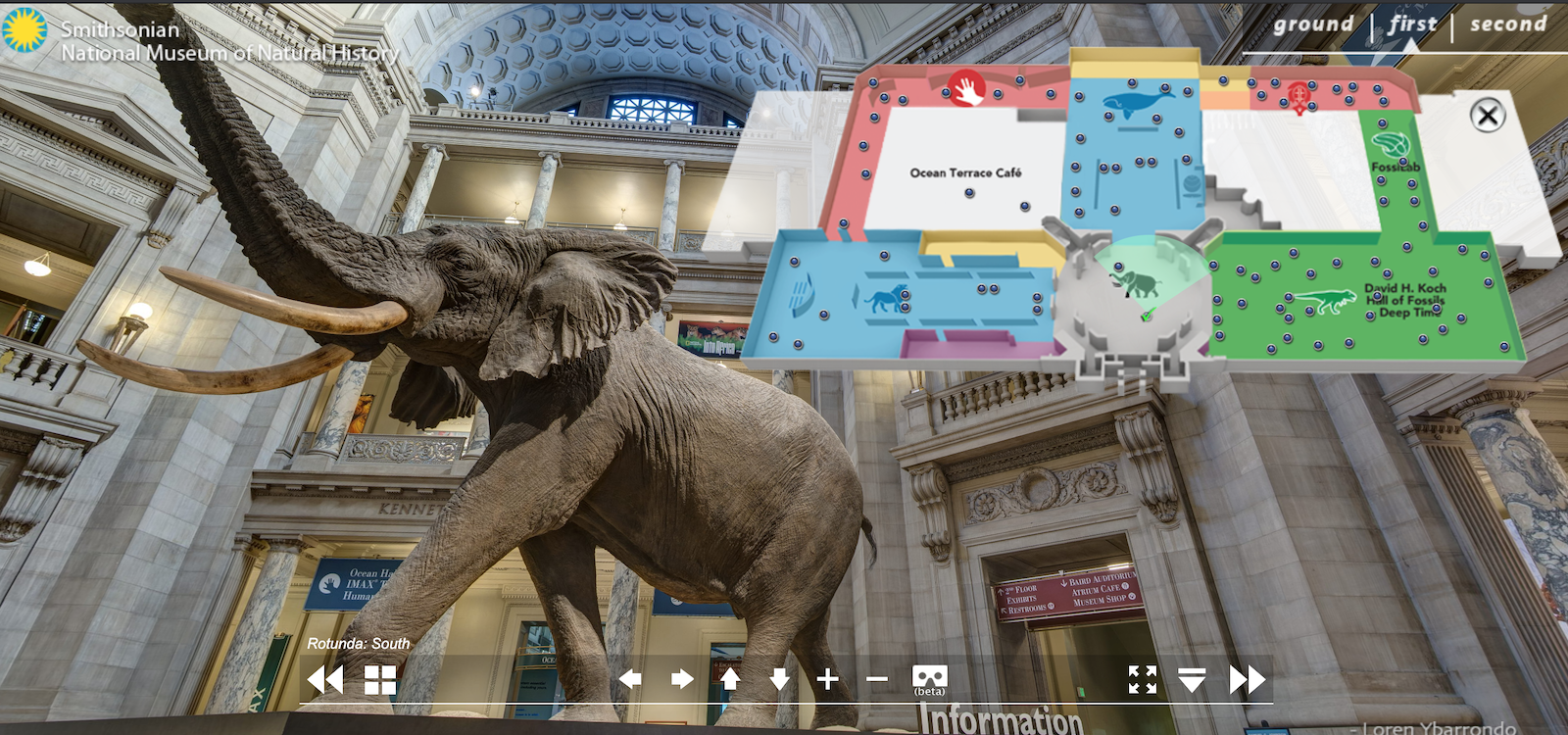Click the Smithsonian sunburst logo

click(25, 29)
